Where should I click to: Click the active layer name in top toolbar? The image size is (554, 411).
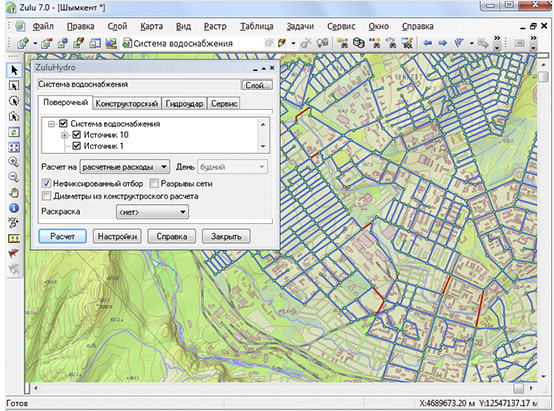click(x=183, y=43)
